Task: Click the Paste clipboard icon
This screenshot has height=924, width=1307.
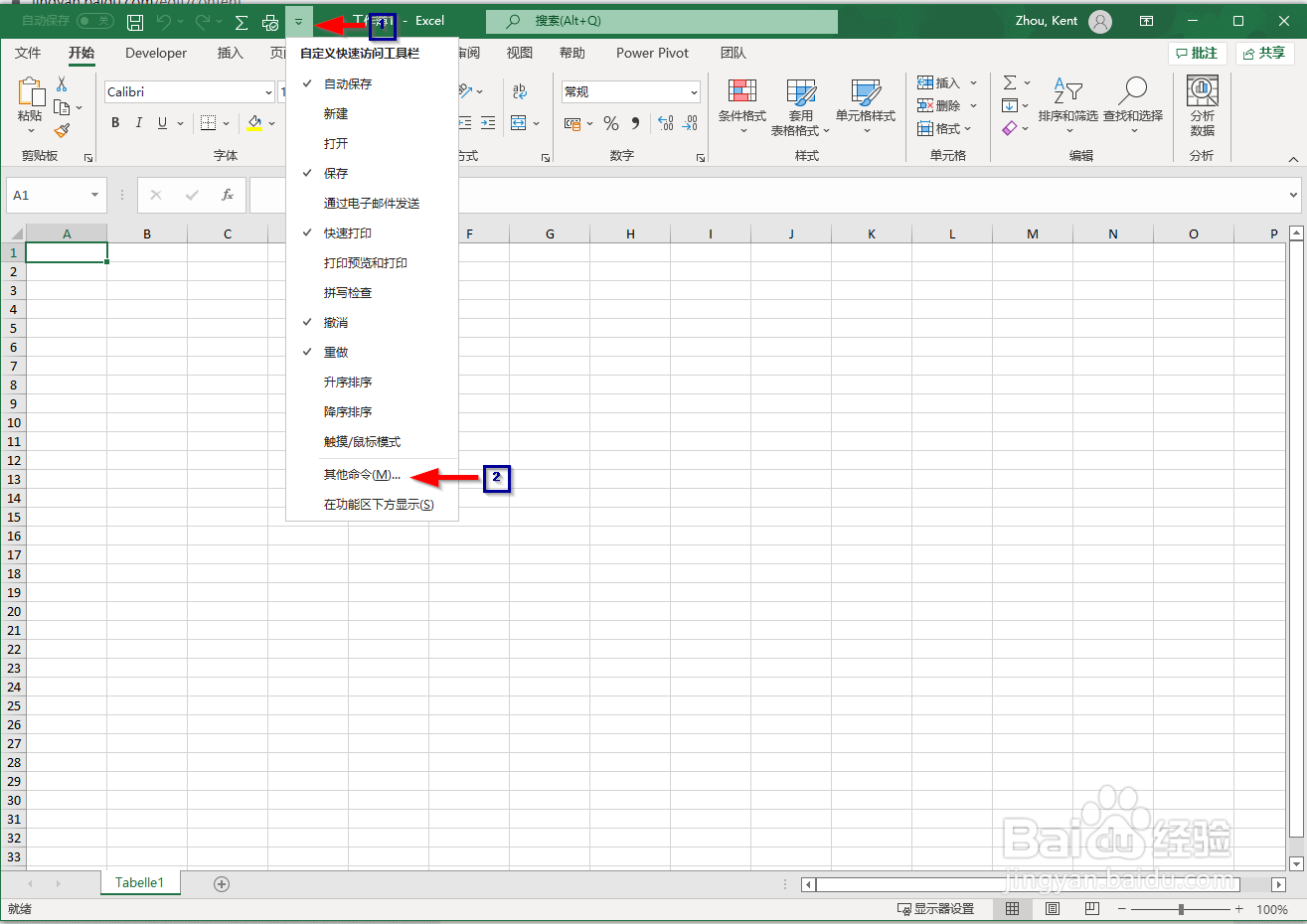Action: pyautogui.click(x=30, y=92)
